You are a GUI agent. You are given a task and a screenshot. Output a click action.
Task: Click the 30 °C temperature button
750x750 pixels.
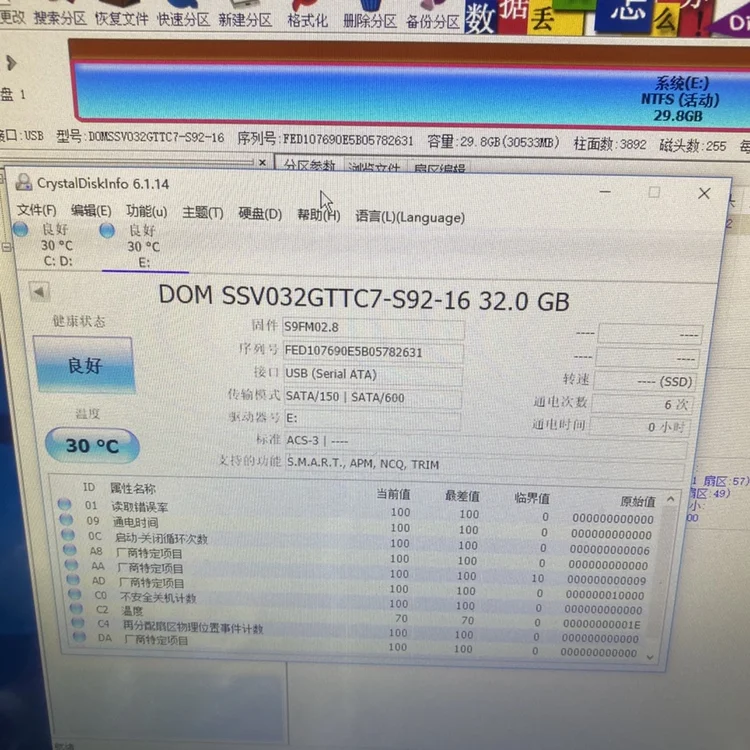[92, 445]
